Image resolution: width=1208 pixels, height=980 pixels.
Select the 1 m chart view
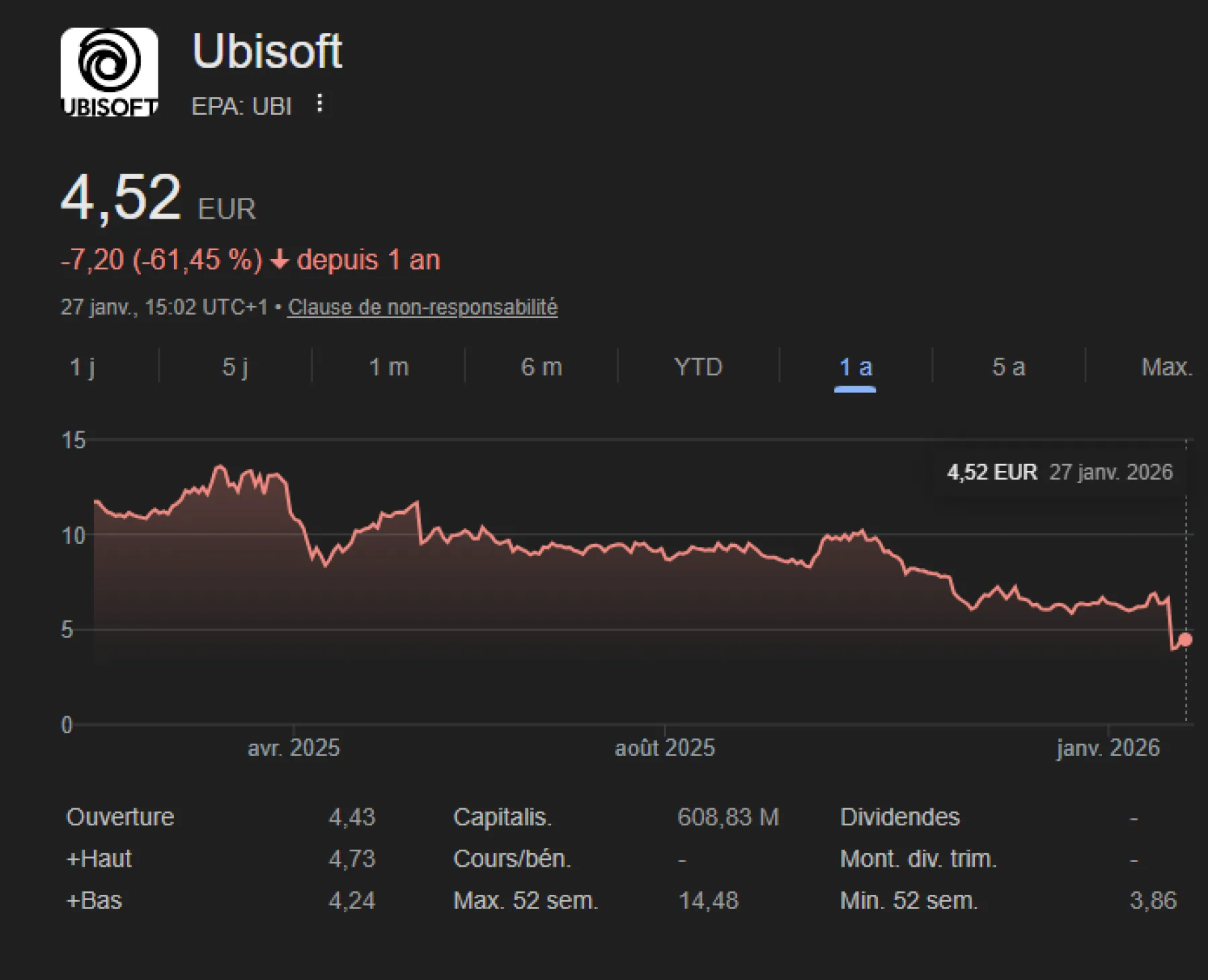click(x=388, y=367)
